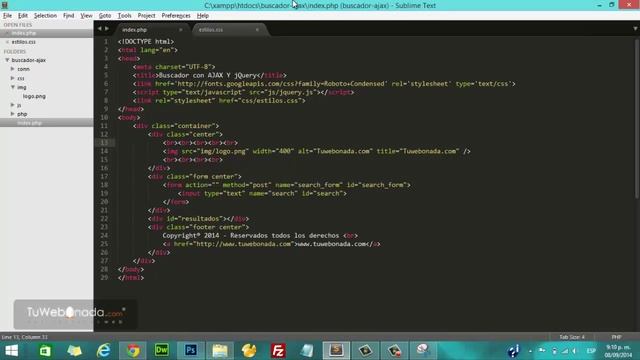
Task: Close estilos.css from Open Files sidebar
Action: click(7, 42)
